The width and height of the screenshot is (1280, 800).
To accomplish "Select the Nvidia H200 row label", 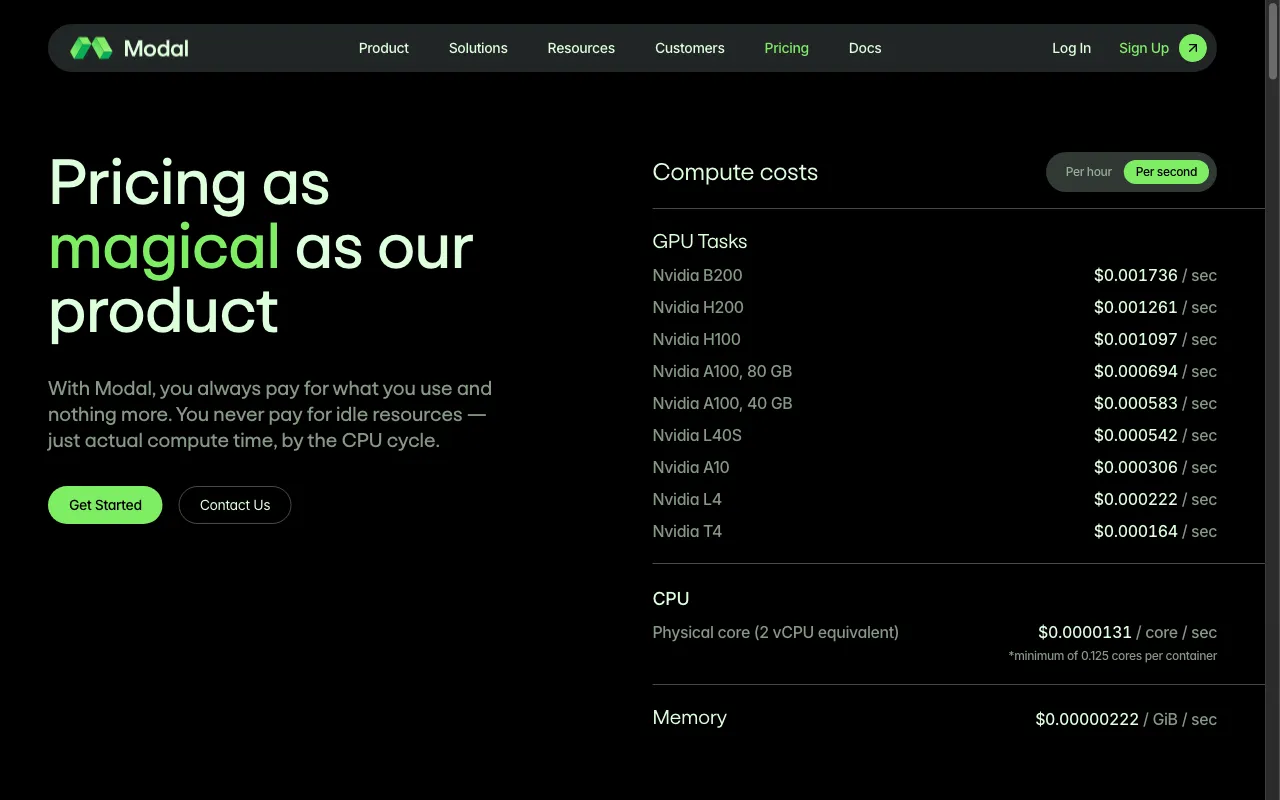I will click(x=698, y=307).
